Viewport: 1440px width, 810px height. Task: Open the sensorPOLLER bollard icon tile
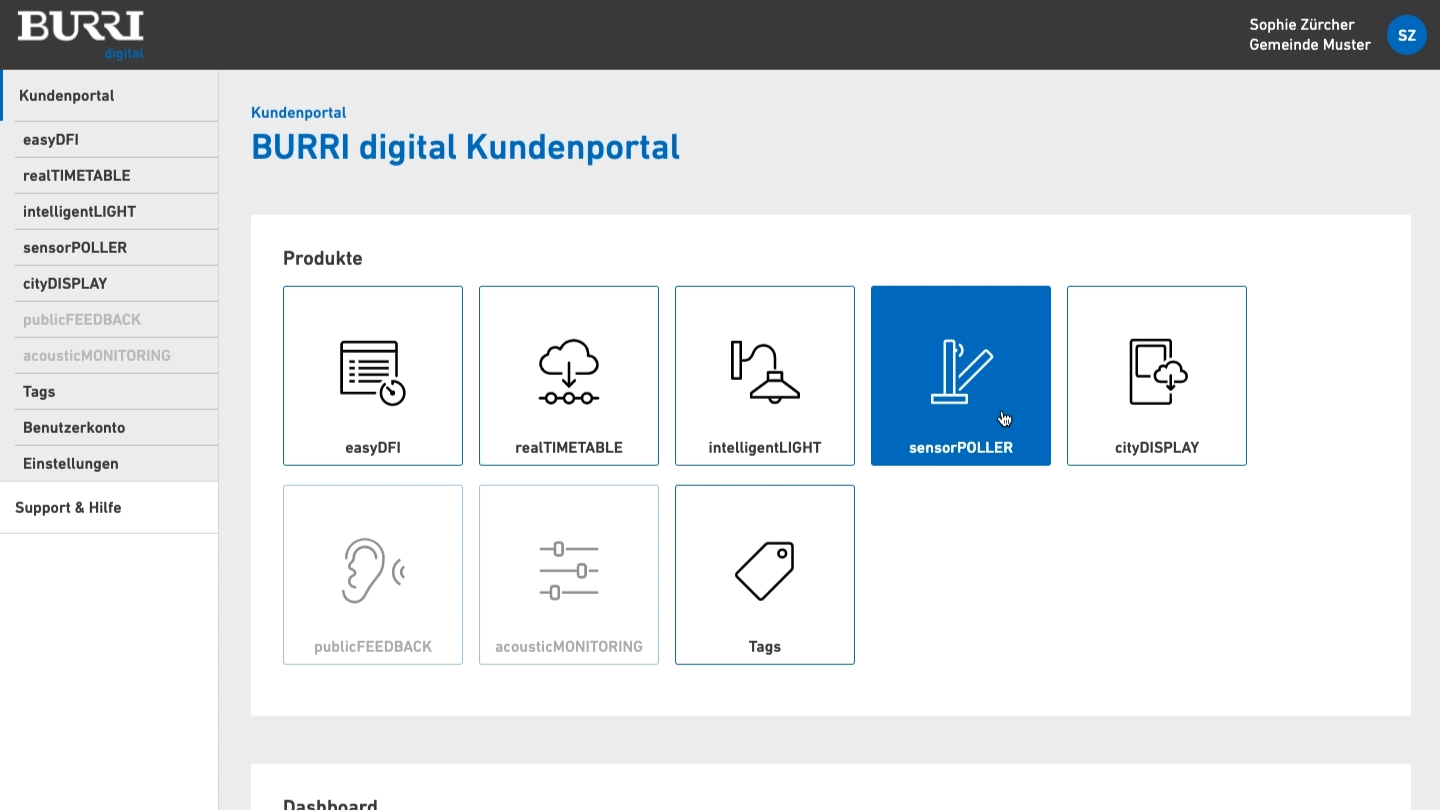click(x=960, y=373)
